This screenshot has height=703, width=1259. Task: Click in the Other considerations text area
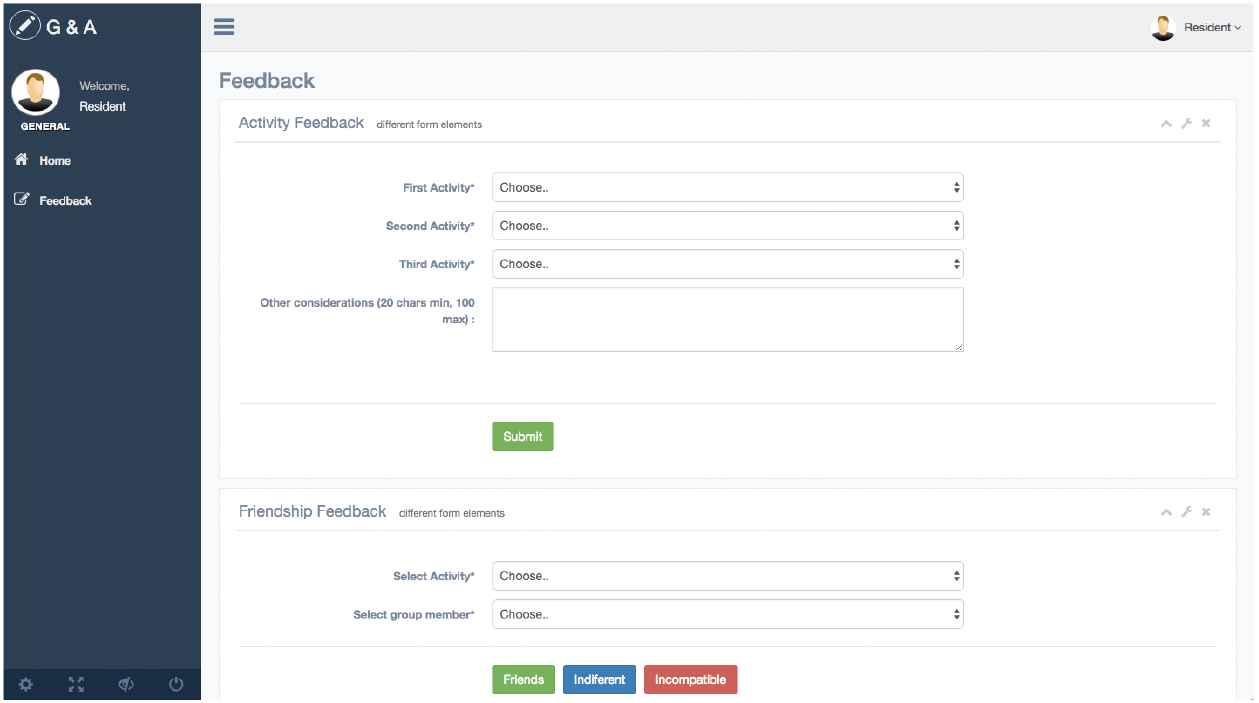[x=727, y=319]
